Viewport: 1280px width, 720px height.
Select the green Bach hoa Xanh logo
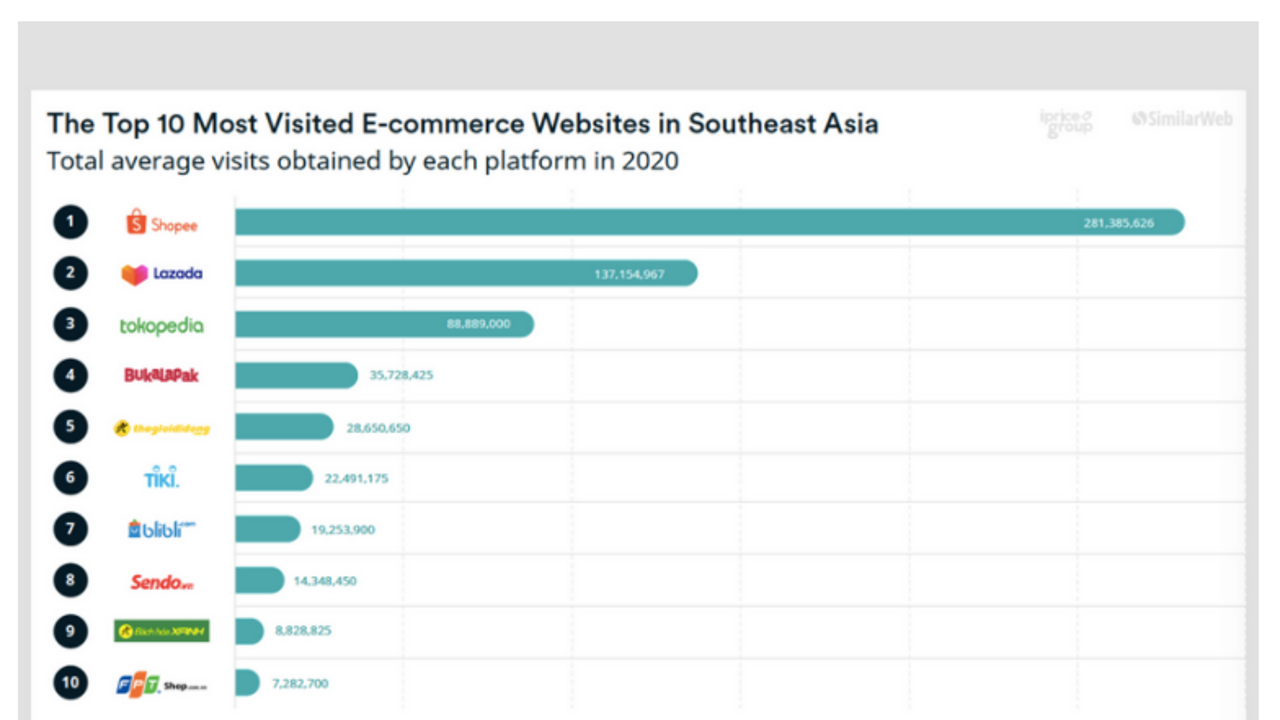click(x=161, y=631)
